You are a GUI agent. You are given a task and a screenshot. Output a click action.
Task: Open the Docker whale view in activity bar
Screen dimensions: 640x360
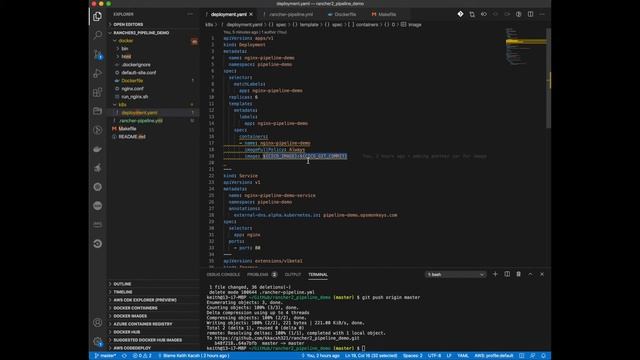(98, 149)
